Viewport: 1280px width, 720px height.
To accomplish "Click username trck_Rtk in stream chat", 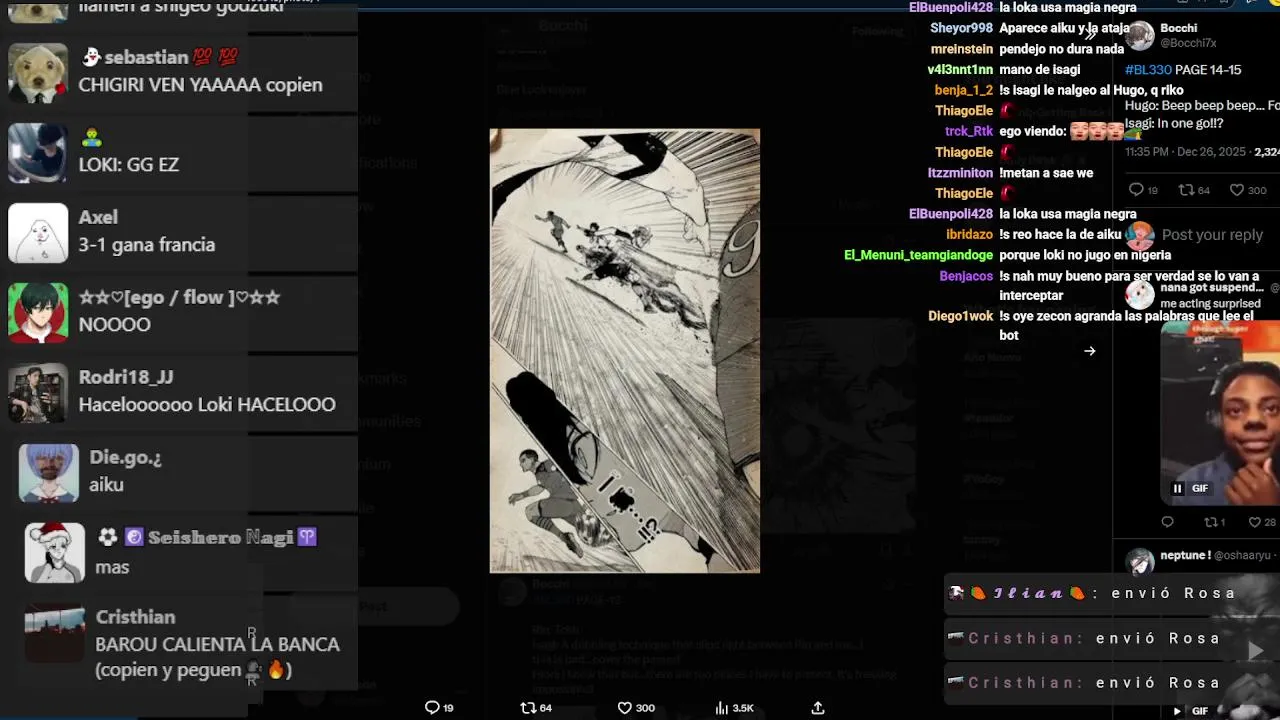I will coord(969,132).
